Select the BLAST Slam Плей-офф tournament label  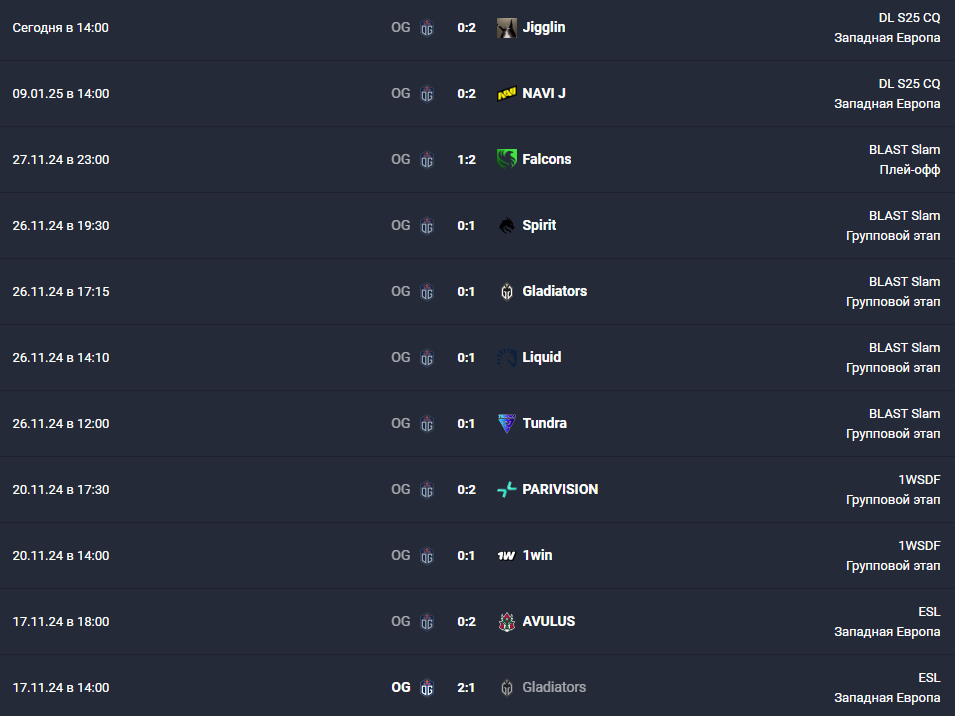tap(904, 160)
